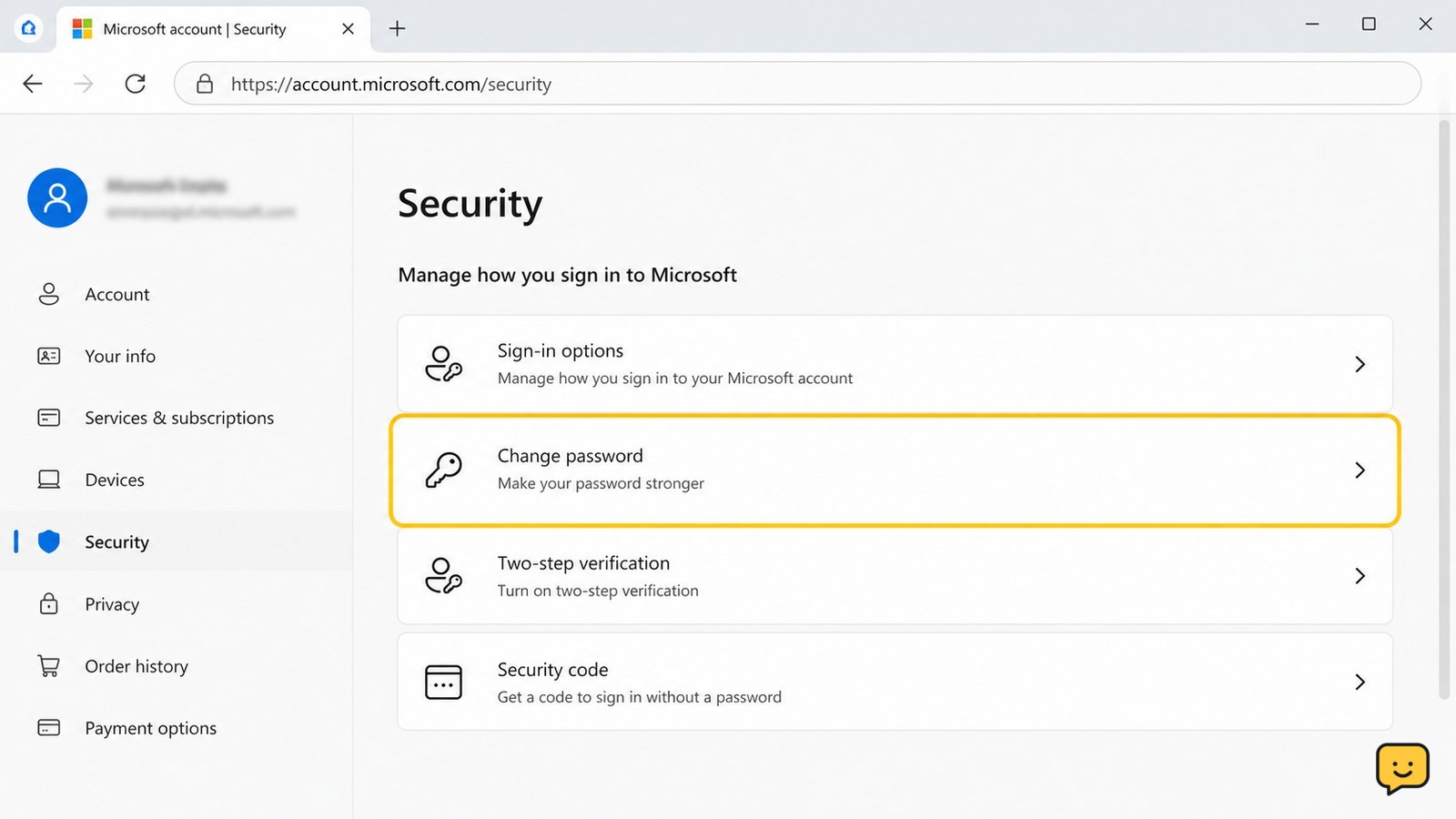Image resolution: width=1456 pixels, height=819 pixels.
Task: Open the Sign-in options title link
Action: click(x=561, y=350)
